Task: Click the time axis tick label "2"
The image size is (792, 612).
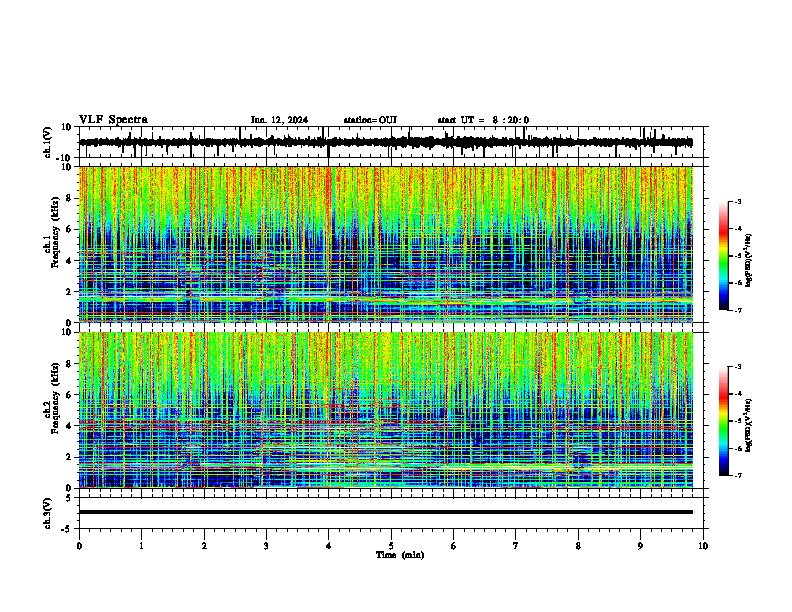Action: (x=204, y=546)
